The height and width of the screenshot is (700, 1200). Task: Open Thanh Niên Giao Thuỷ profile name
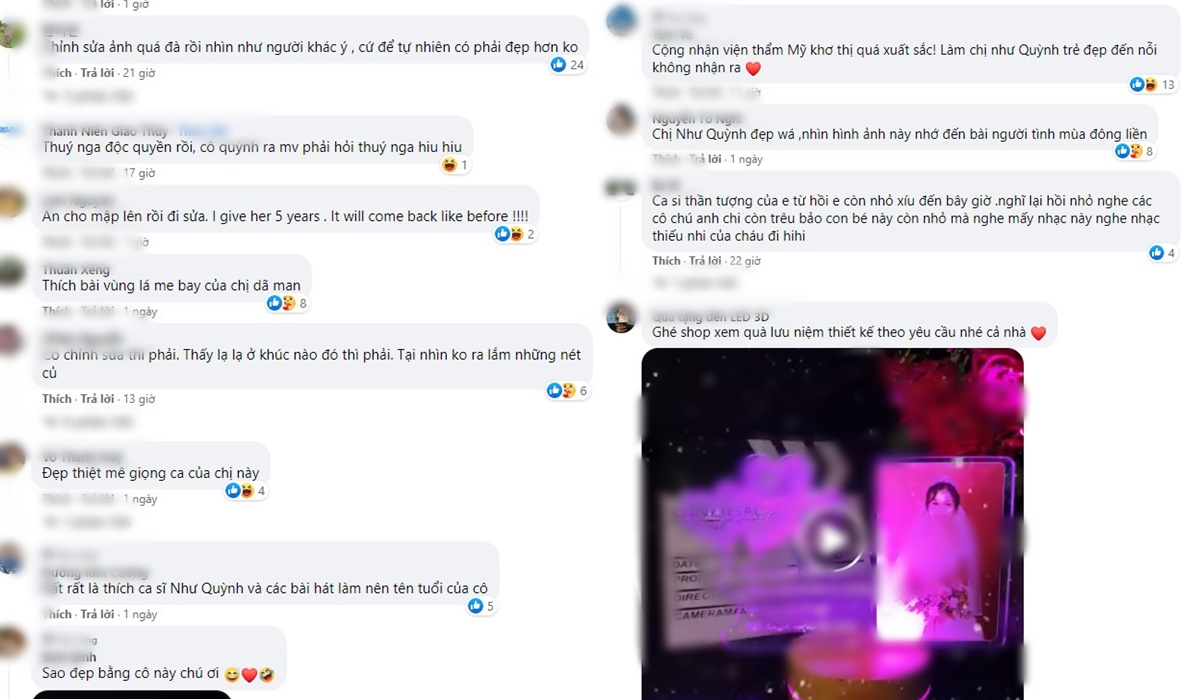click(x=106, y=130)
